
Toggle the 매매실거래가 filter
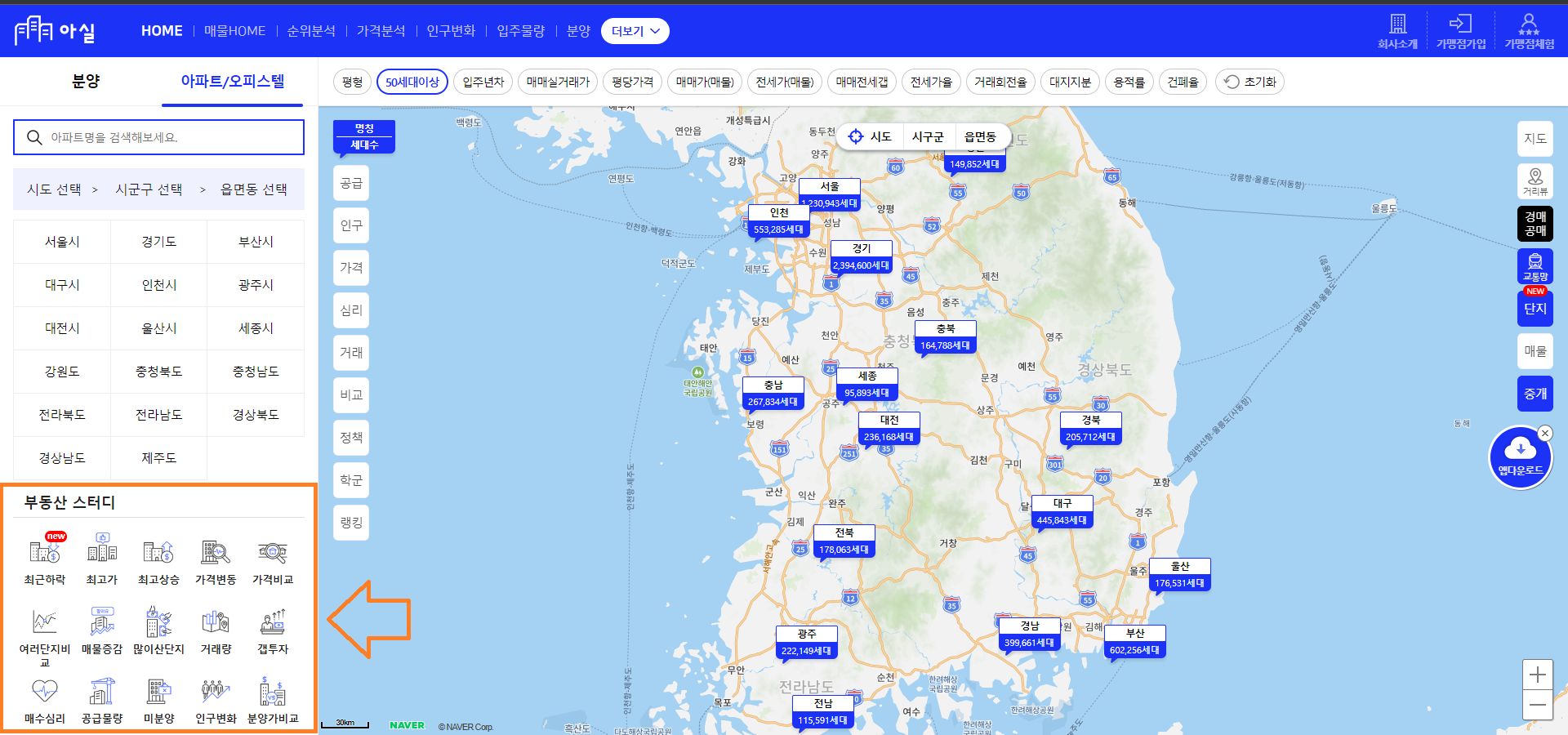(558, 82)
